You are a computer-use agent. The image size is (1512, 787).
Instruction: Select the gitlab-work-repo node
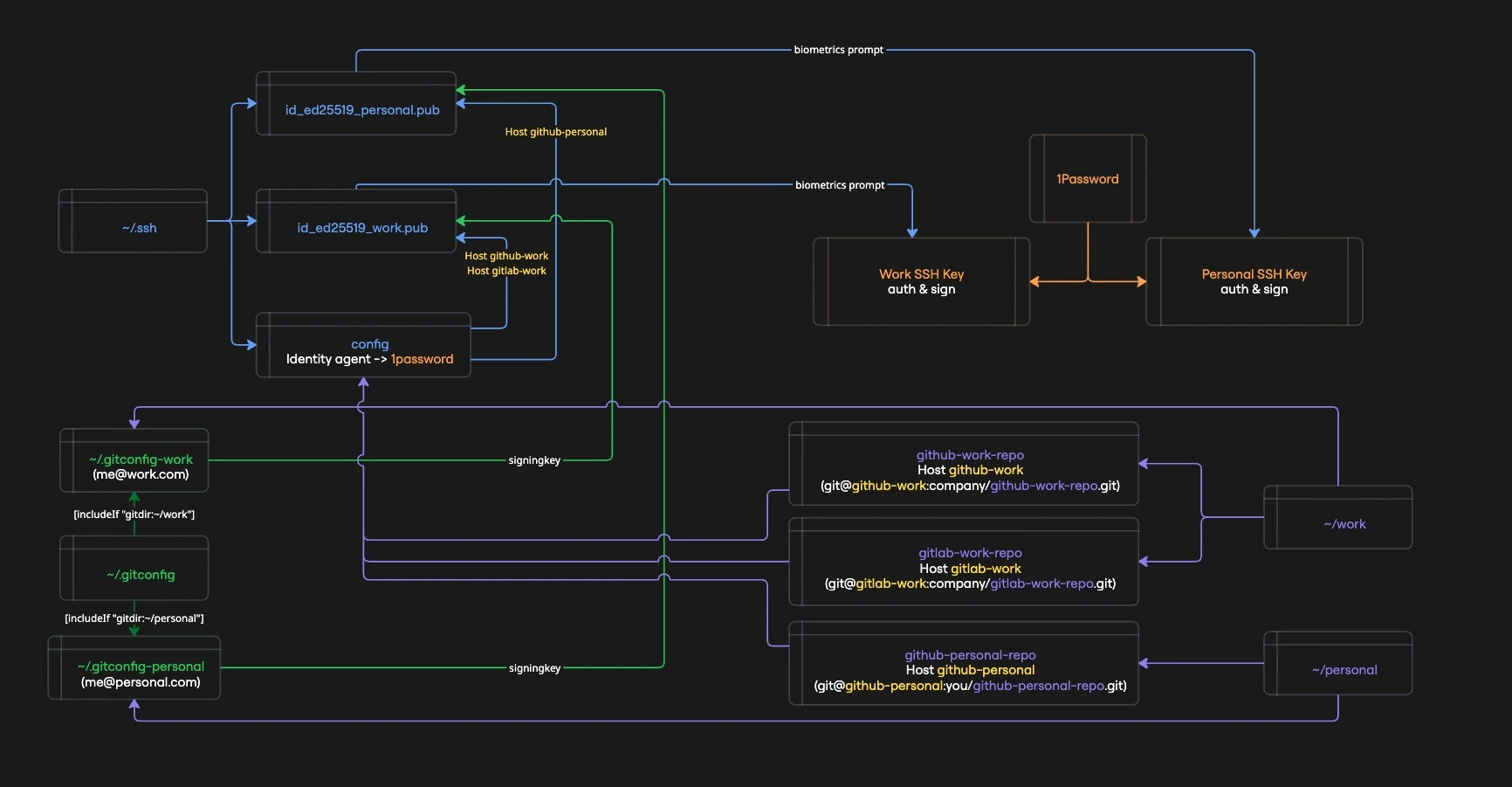[964, 562]
